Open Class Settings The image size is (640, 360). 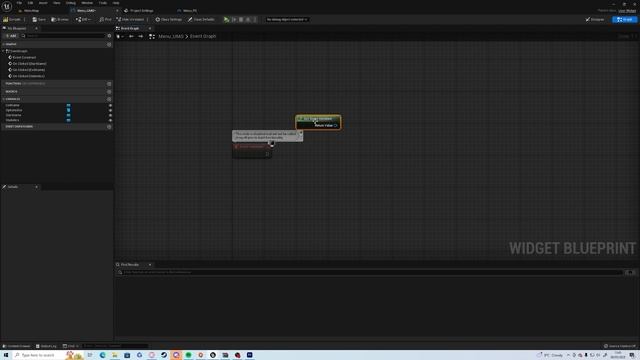tap(169, 19)
